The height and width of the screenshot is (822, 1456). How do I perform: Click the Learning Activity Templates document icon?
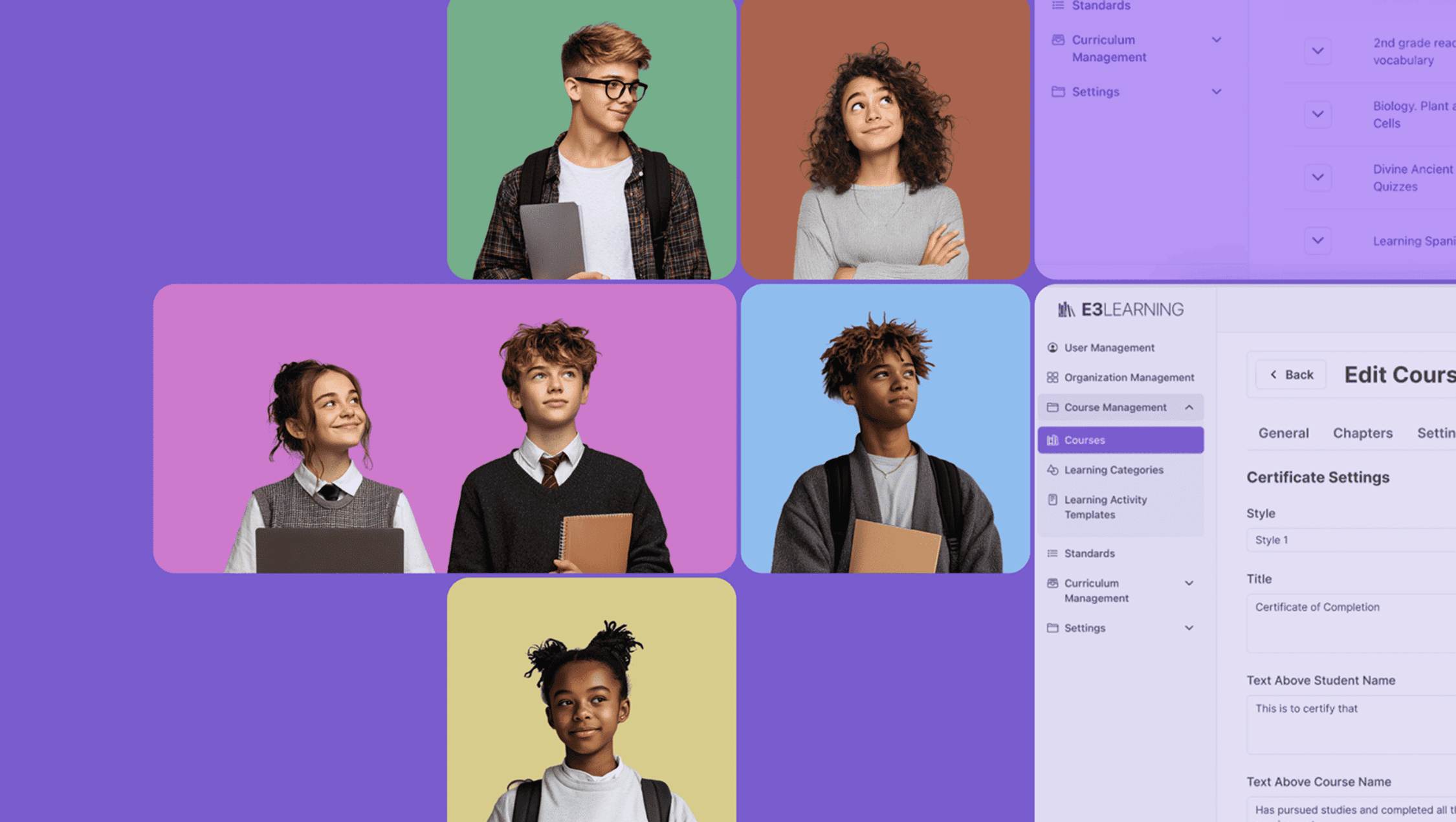(1053, 500)
